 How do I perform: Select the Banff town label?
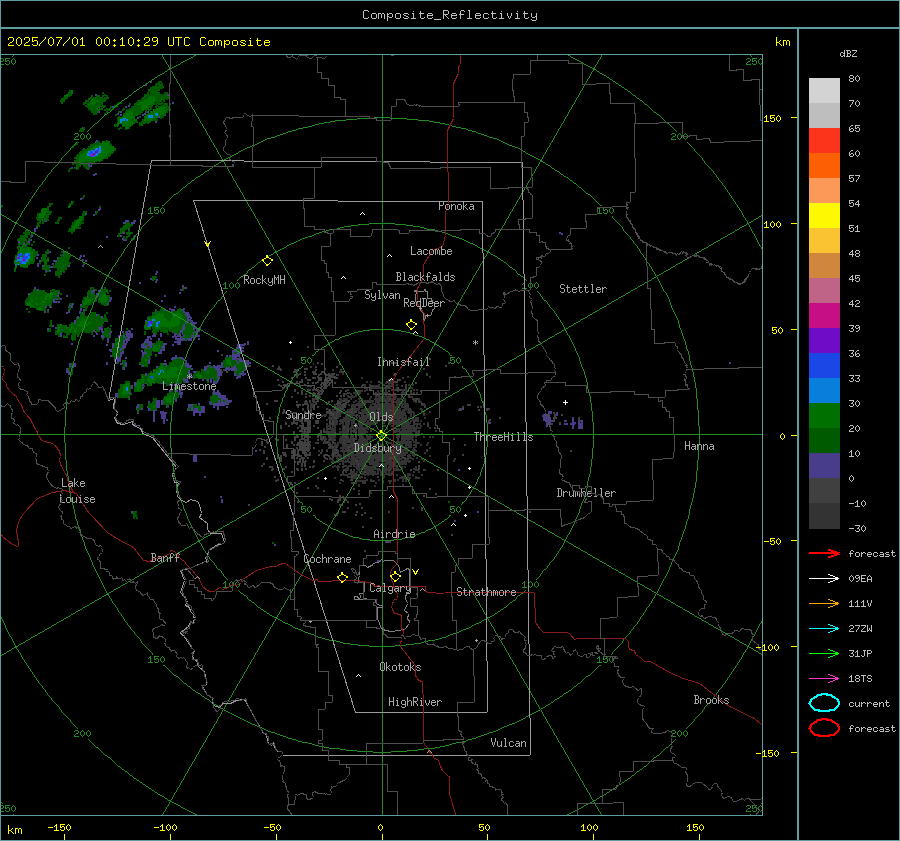coord(165,558)
